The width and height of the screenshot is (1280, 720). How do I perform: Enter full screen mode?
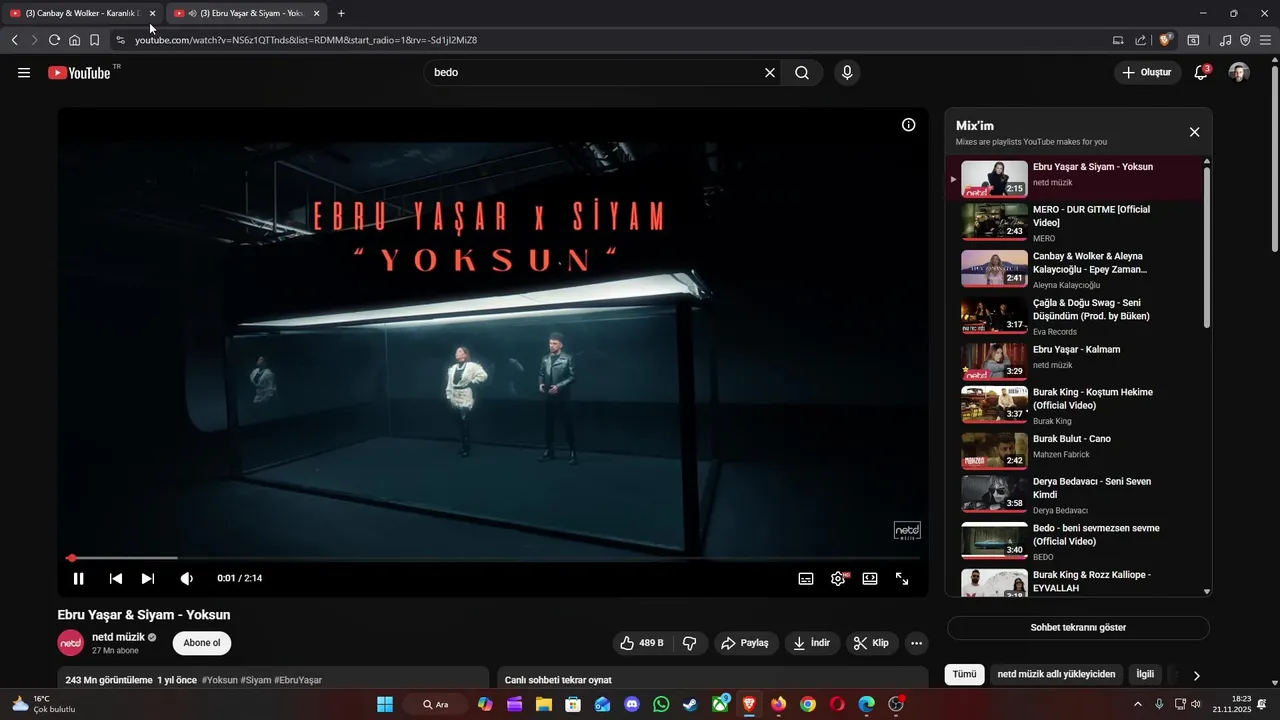pyautogui.click(x=902, y=578)
